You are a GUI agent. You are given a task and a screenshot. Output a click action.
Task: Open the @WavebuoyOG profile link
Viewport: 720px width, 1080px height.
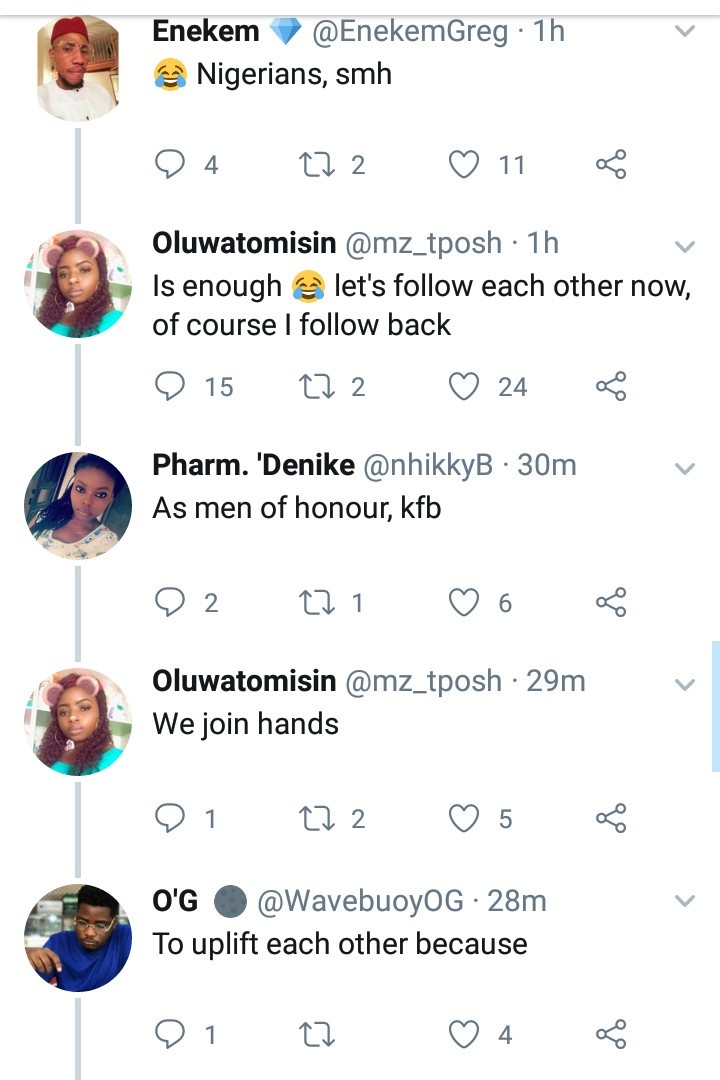click(361, 901)
